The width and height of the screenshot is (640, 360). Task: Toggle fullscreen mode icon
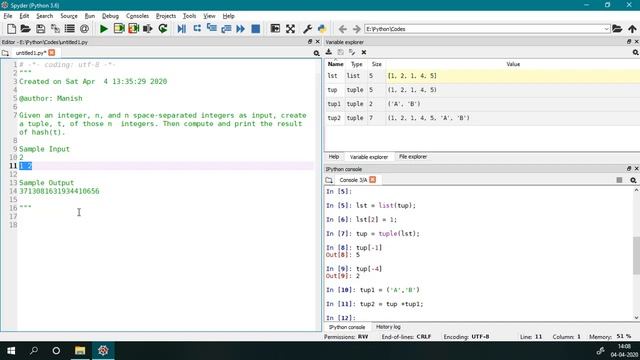pos(290,29)
